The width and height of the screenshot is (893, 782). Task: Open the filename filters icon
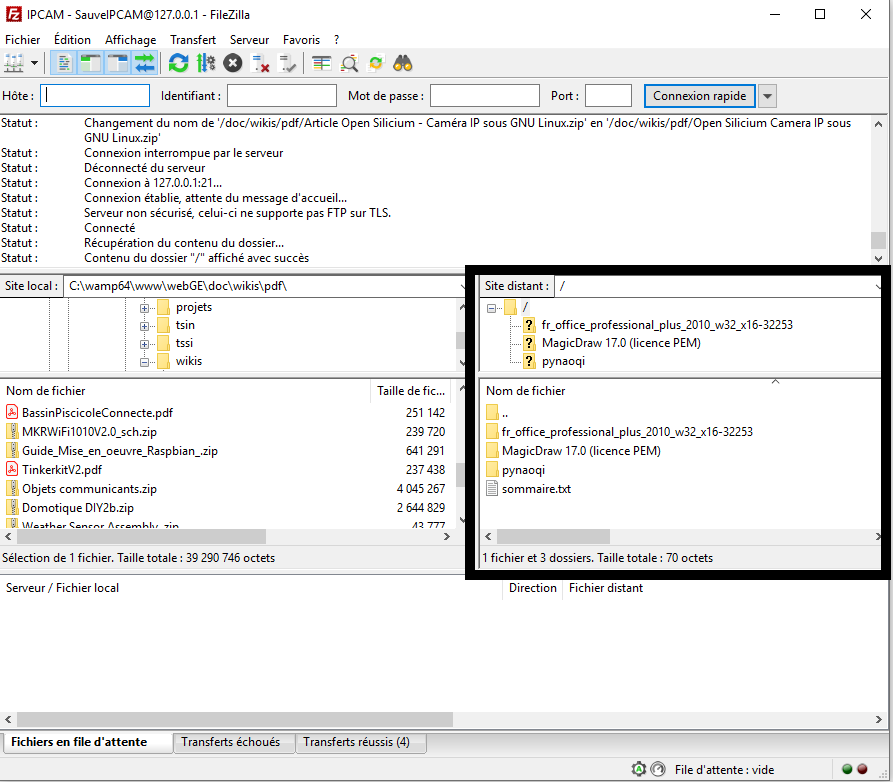(x=322, y=63)
